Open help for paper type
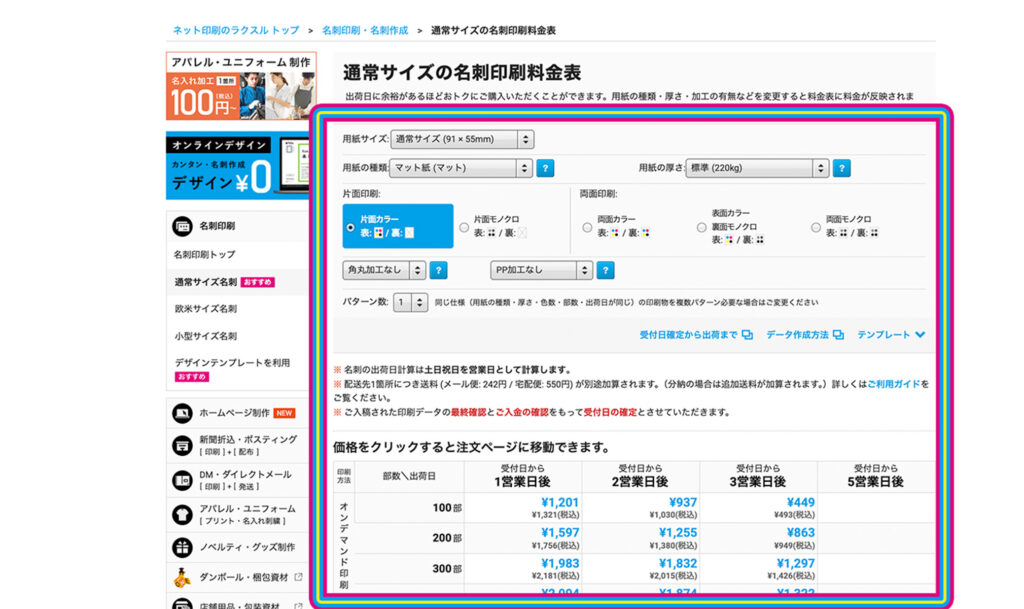 [x=545, y=168]
